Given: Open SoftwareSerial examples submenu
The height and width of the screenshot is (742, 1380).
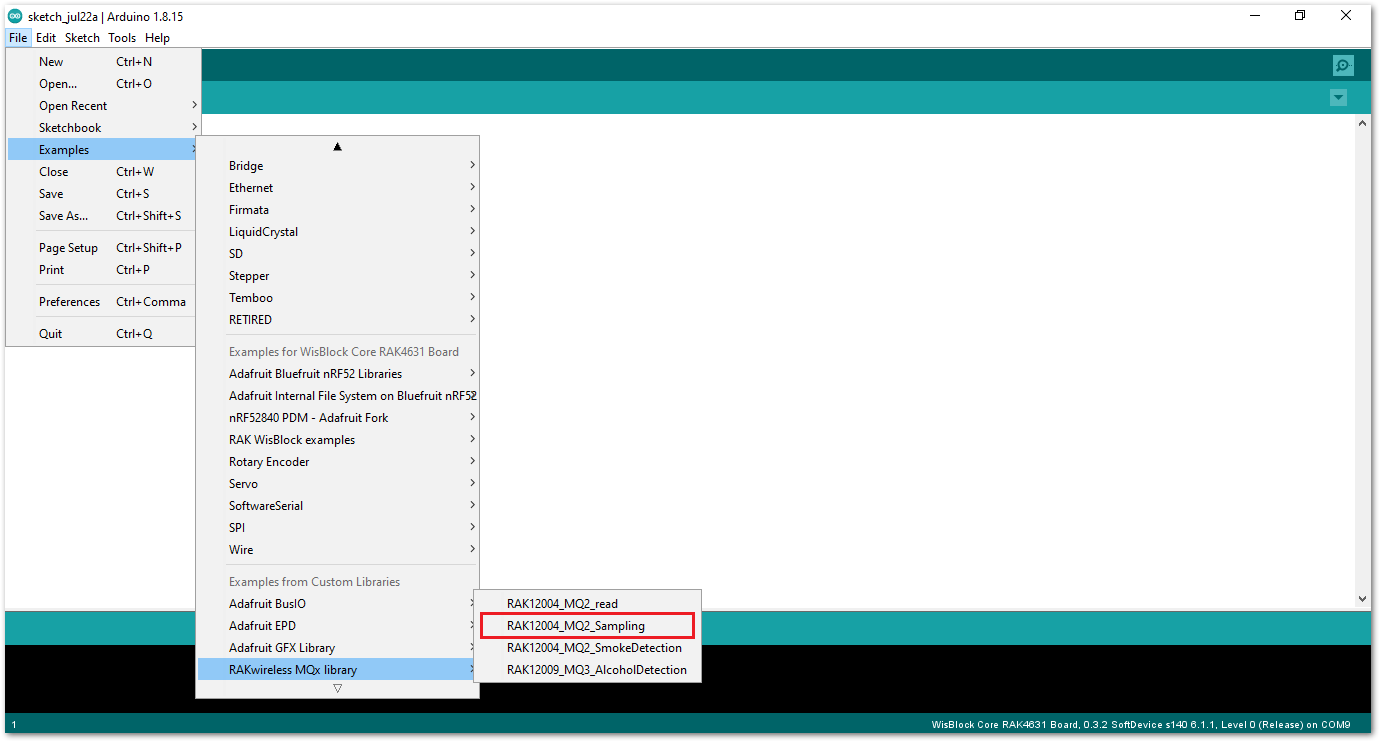Looking at the screenshot, I should pos(338,506).
